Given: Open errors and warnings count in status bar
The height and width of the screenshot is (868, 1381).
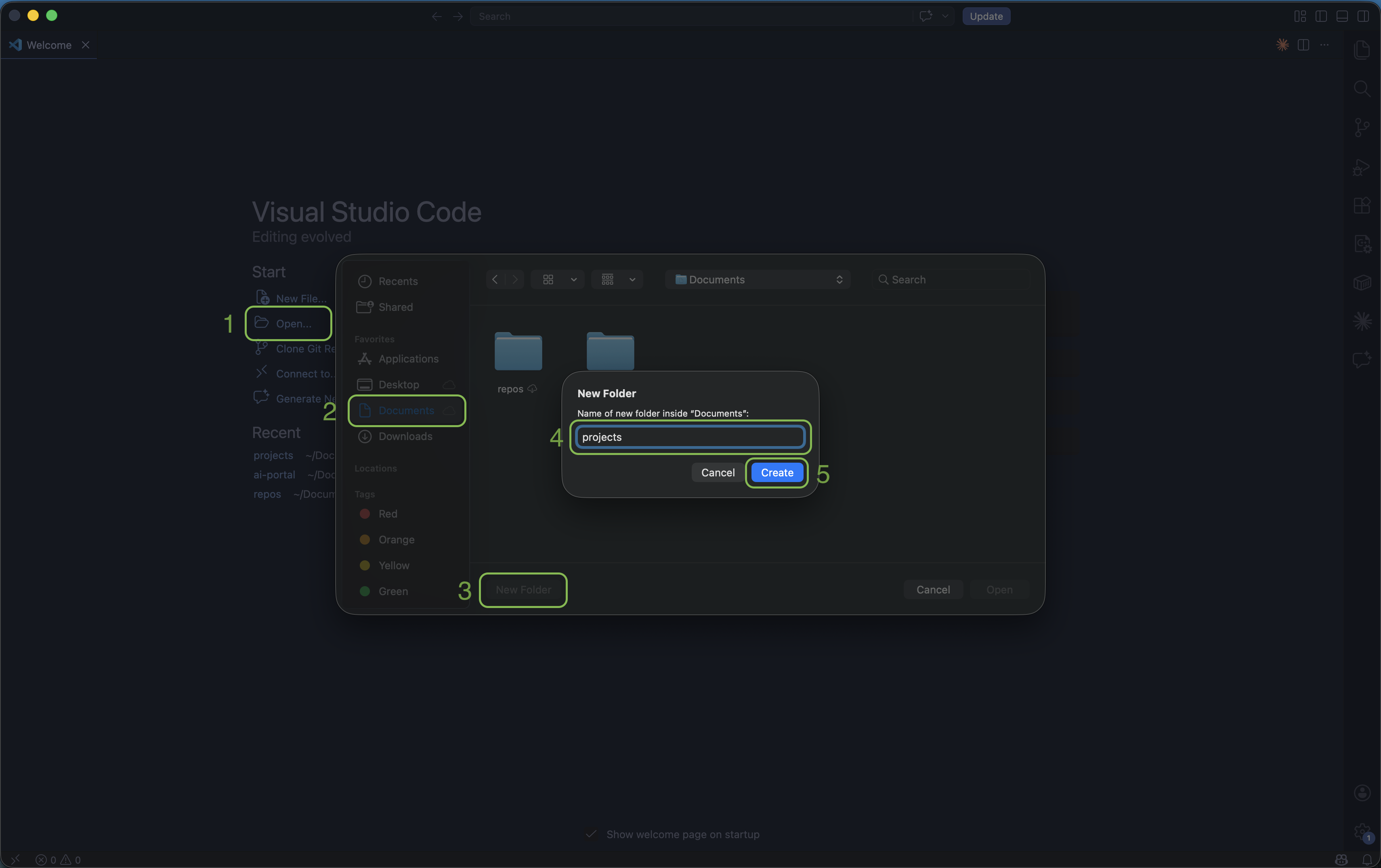Looking at the screenshot, I should click(x=58, y=860).
